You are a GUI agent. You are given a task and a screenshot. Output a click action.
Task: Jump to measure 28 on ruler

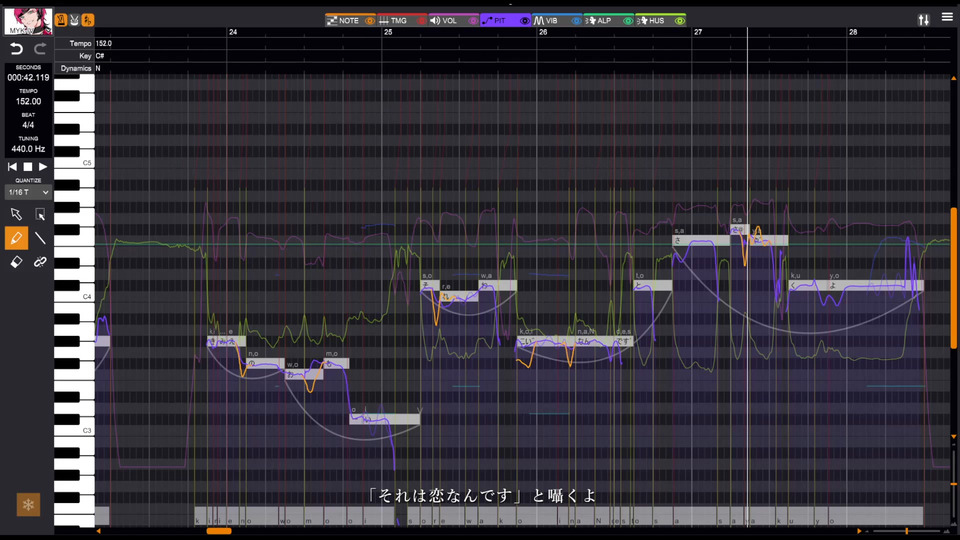click(x=853, y=32)
